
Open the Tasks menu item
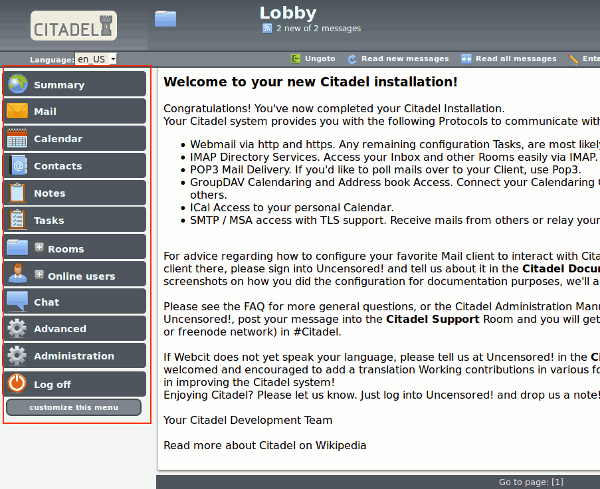(75, 220)
